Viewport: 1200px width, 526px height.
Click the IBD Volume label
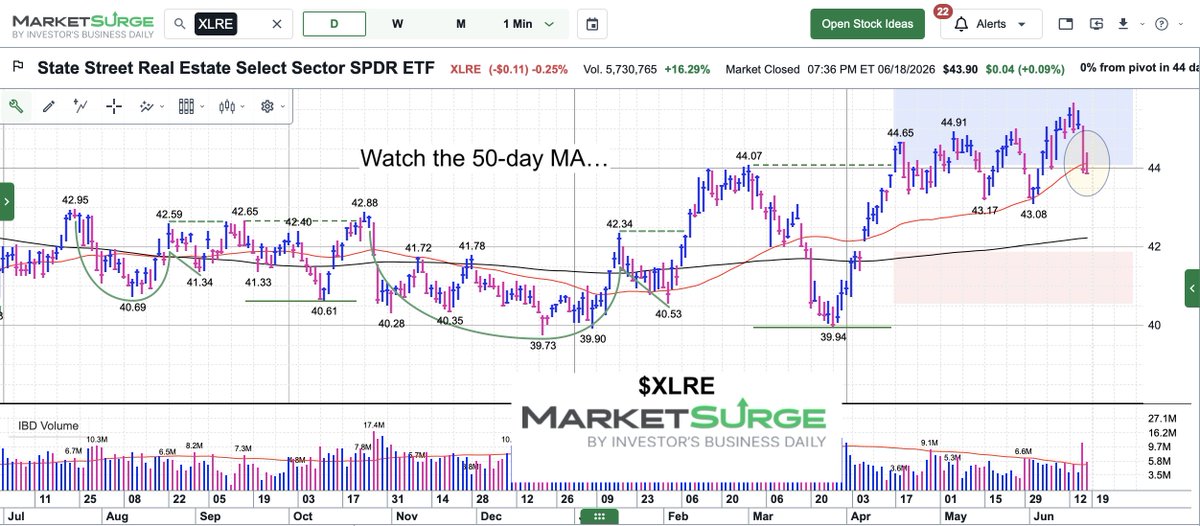tap(48, 425)
